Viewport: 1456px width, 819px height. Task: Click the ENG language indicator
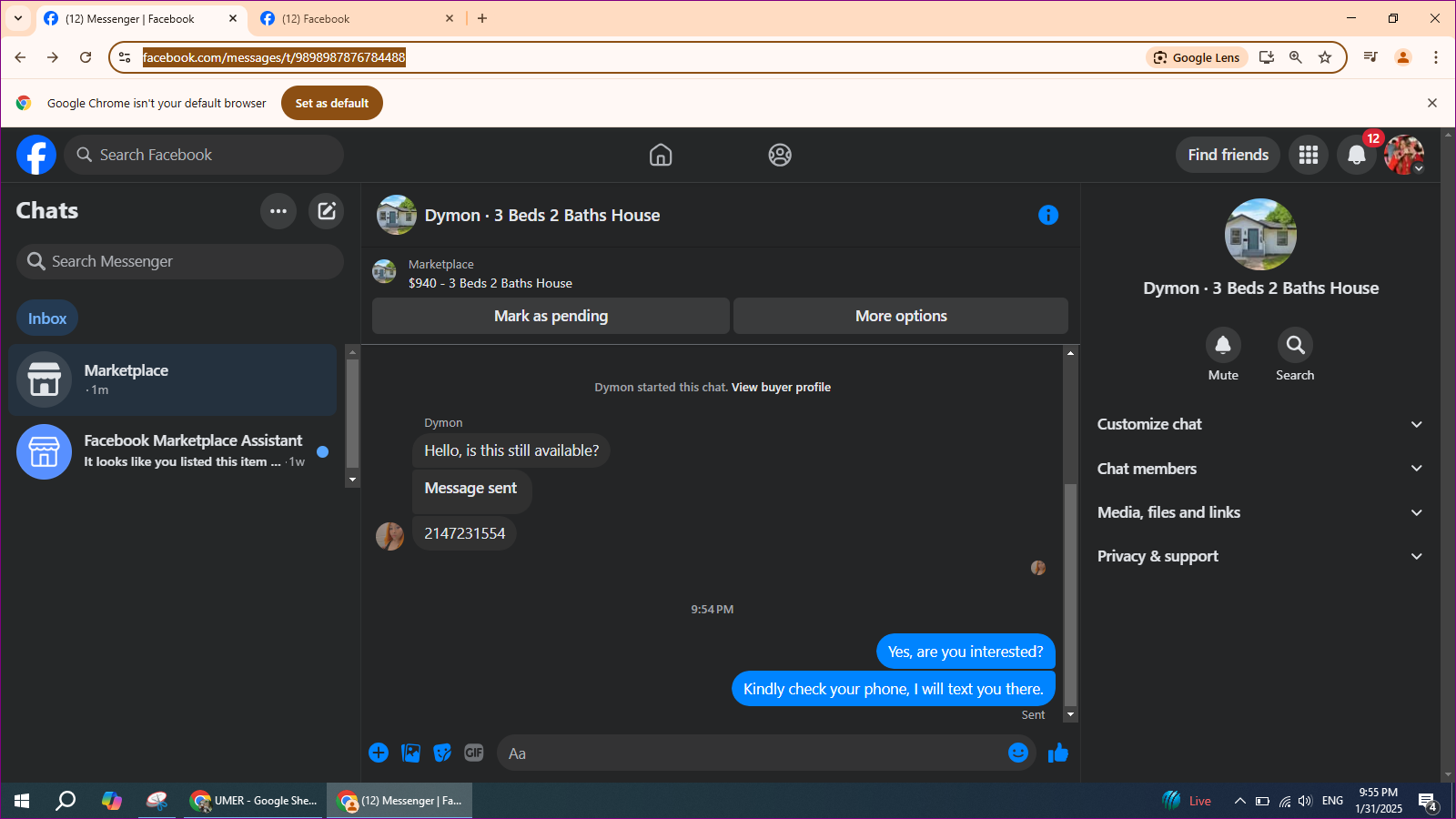click(x=1332, y=801)
